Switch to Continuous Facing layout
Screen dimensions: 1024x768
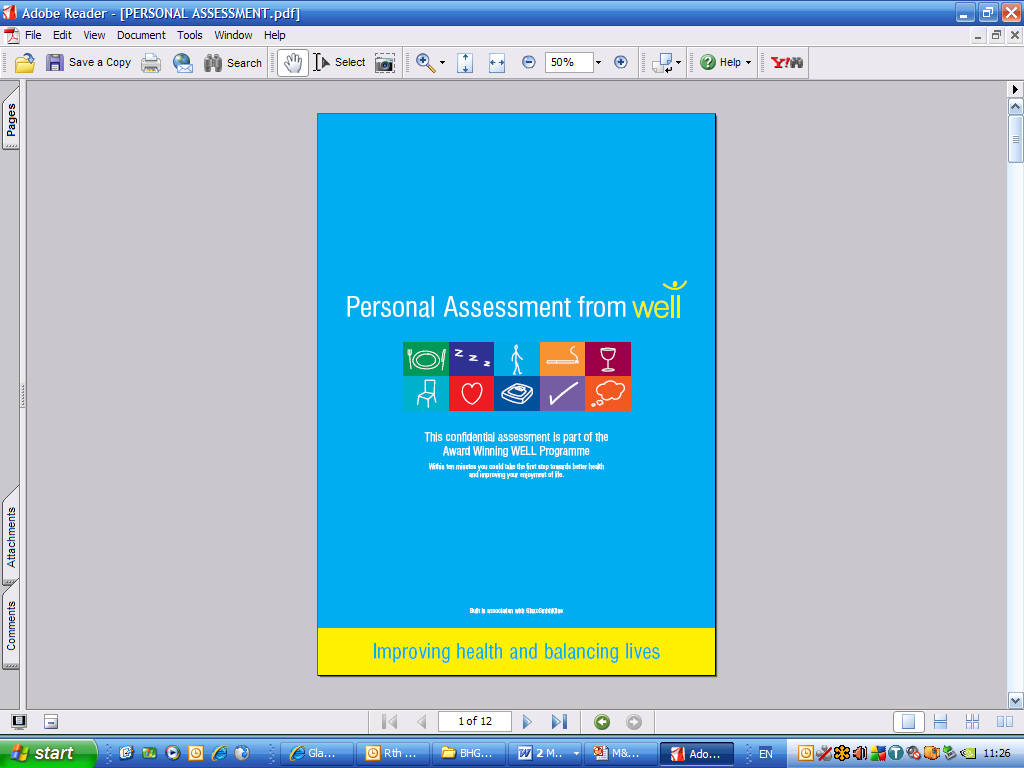click(972, 722)
